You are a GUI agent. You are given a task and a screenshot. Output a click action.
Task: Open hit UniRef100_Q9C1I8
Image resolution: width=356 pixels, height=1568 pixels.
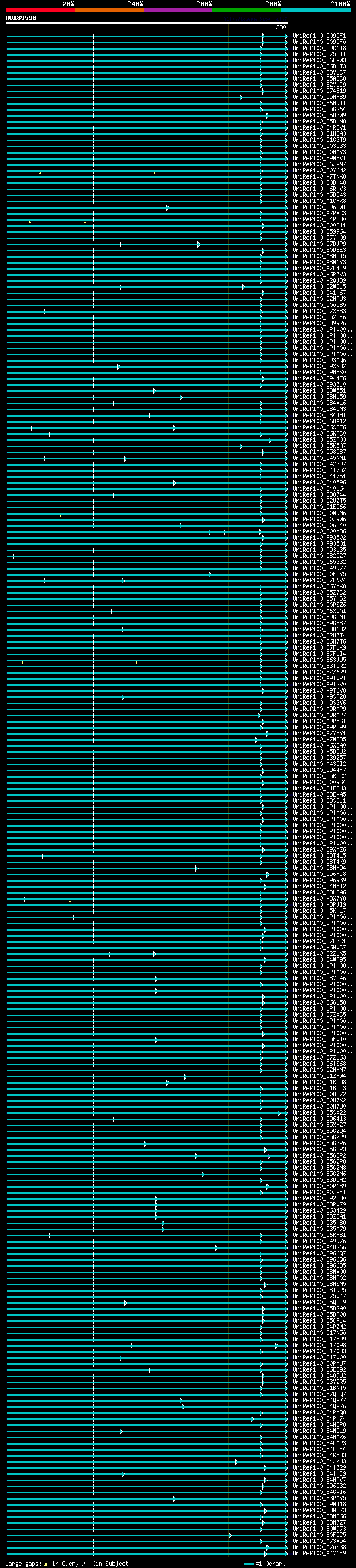tap(319, 48)
